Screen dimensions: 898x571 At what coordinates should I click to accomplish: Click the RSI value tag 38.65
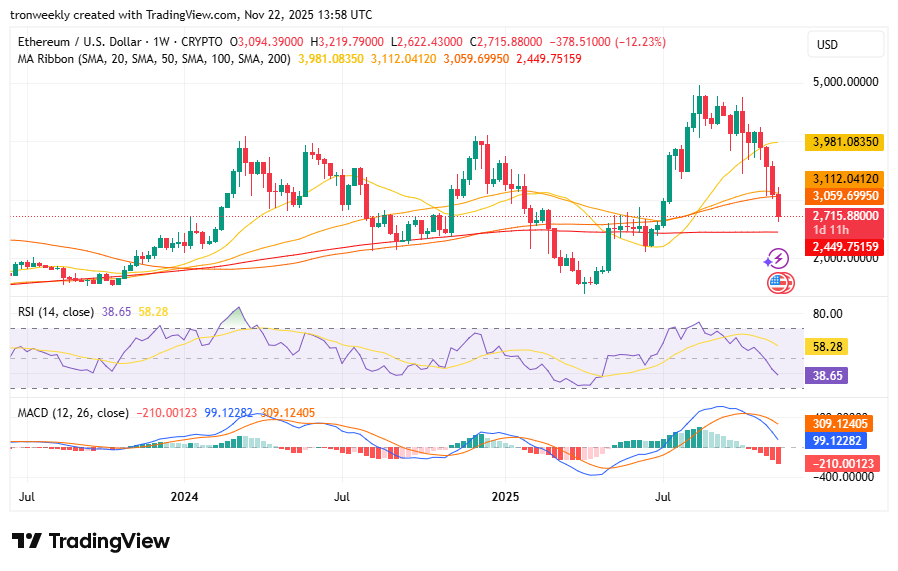point(826,376)
